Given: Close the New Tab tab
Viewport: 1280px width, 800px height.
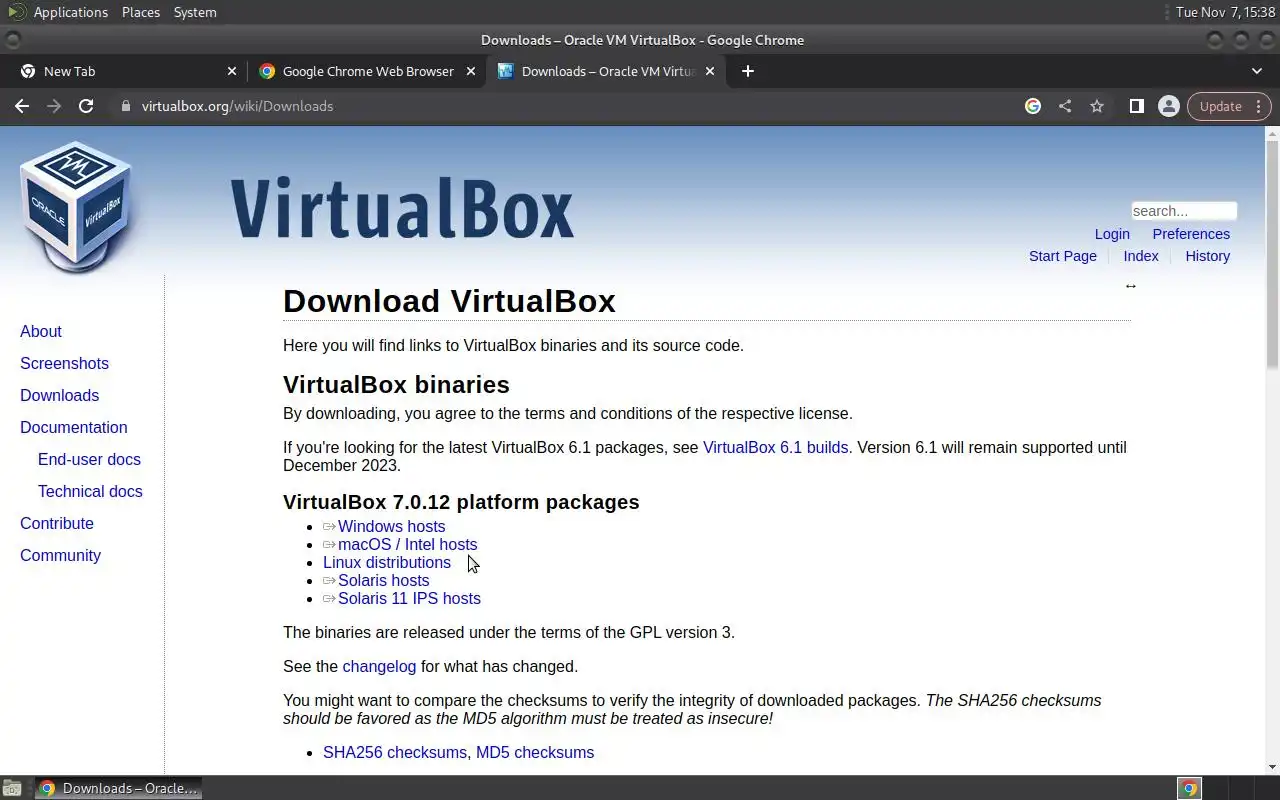Looking at the screenshot, I should [x=232, y=71].
